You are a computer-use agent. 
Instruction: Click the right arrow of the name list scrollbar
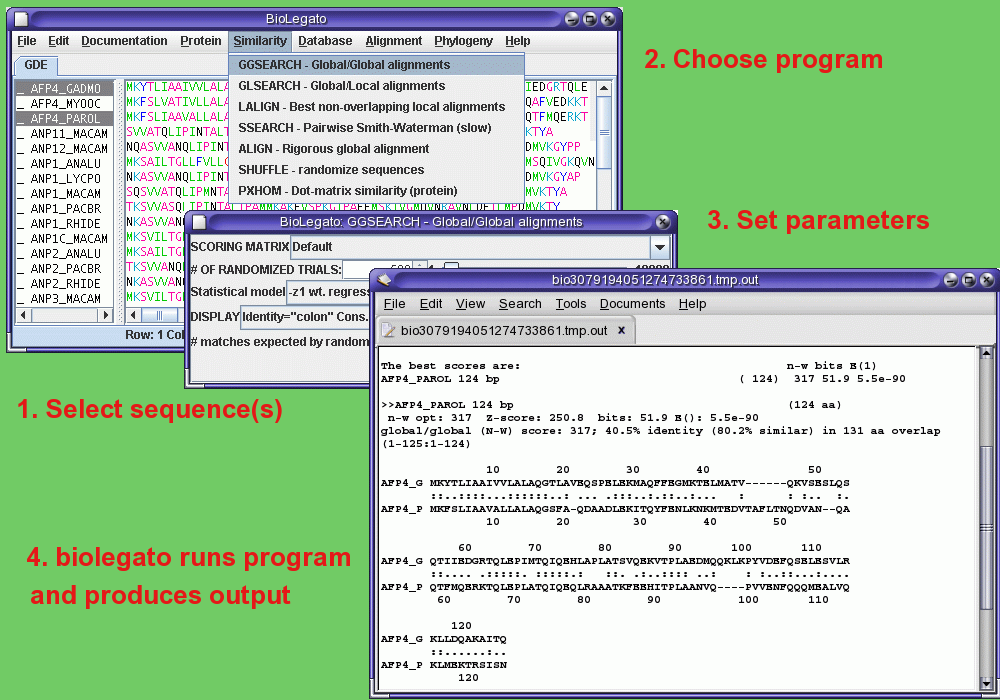(x=106, y=315)
